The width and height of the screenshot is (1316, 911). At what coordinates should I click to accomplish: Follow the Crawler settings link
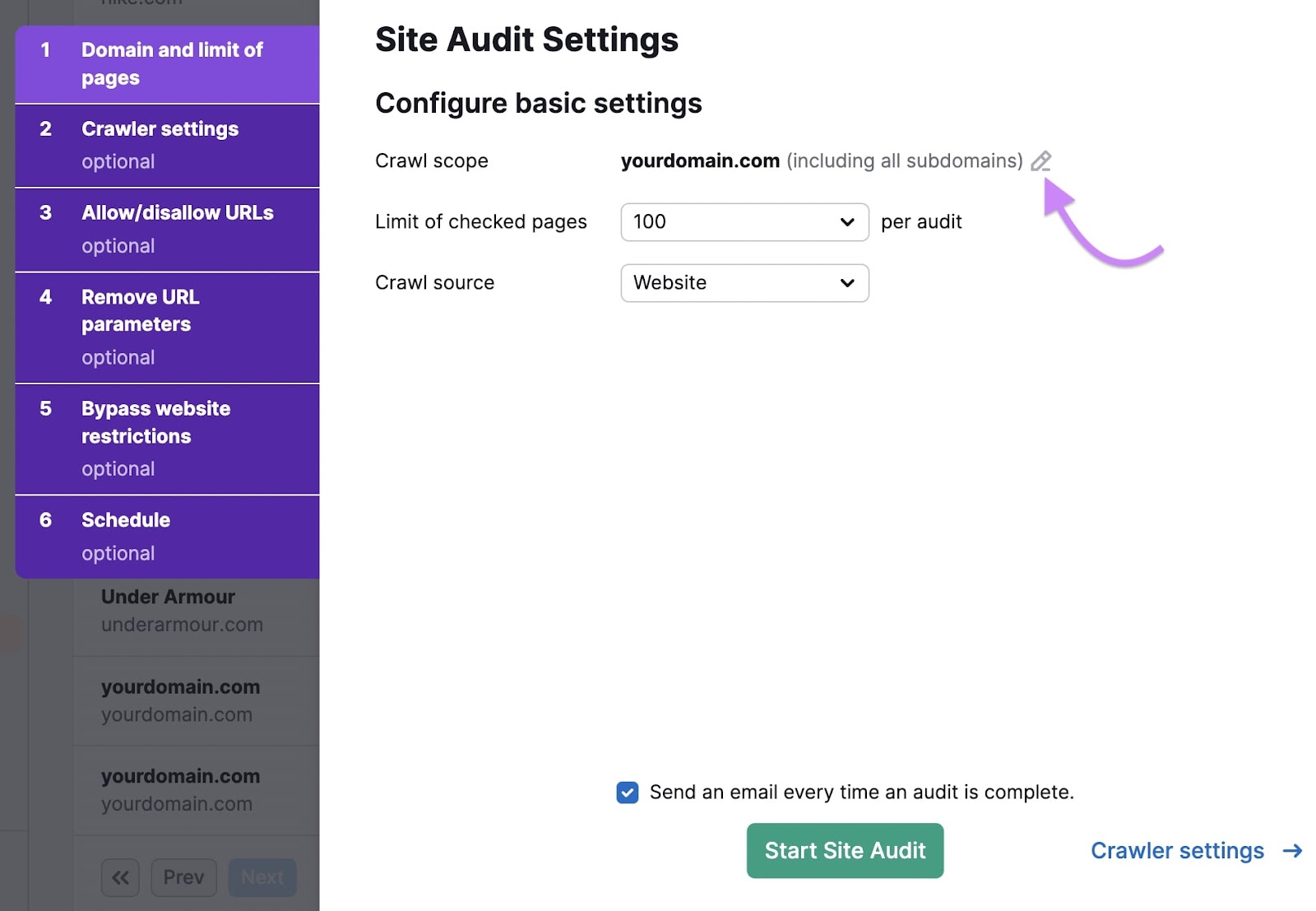click(x=1178, y=851)
